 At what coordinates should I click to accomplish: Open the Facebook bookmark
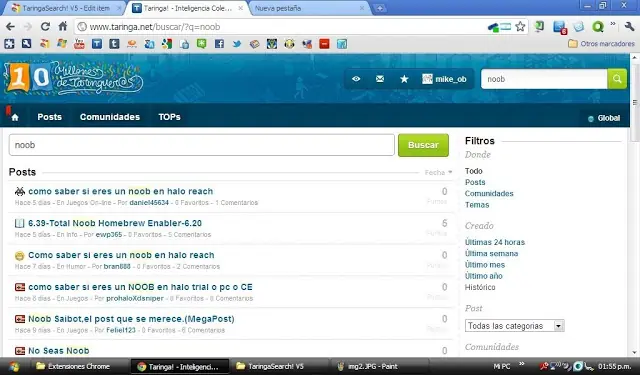click(x=219, y=44)
